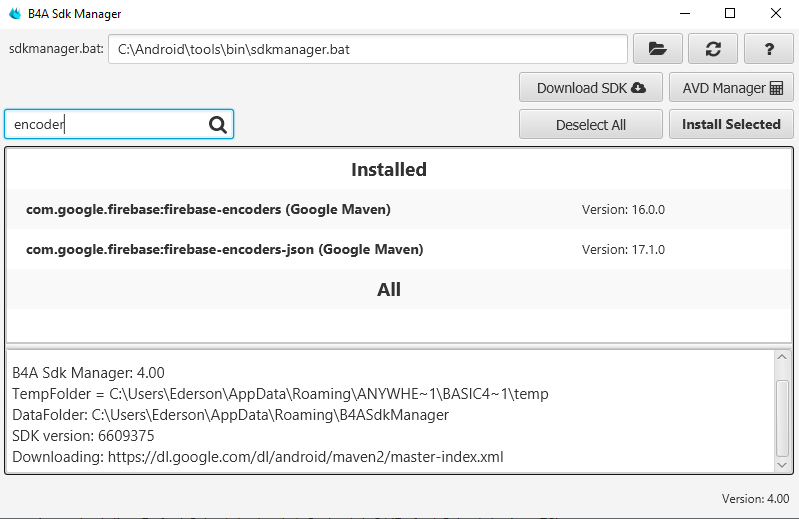Open help with the question mark icon
This screenshot has width=799, height=519.
(x=769, y=48)
